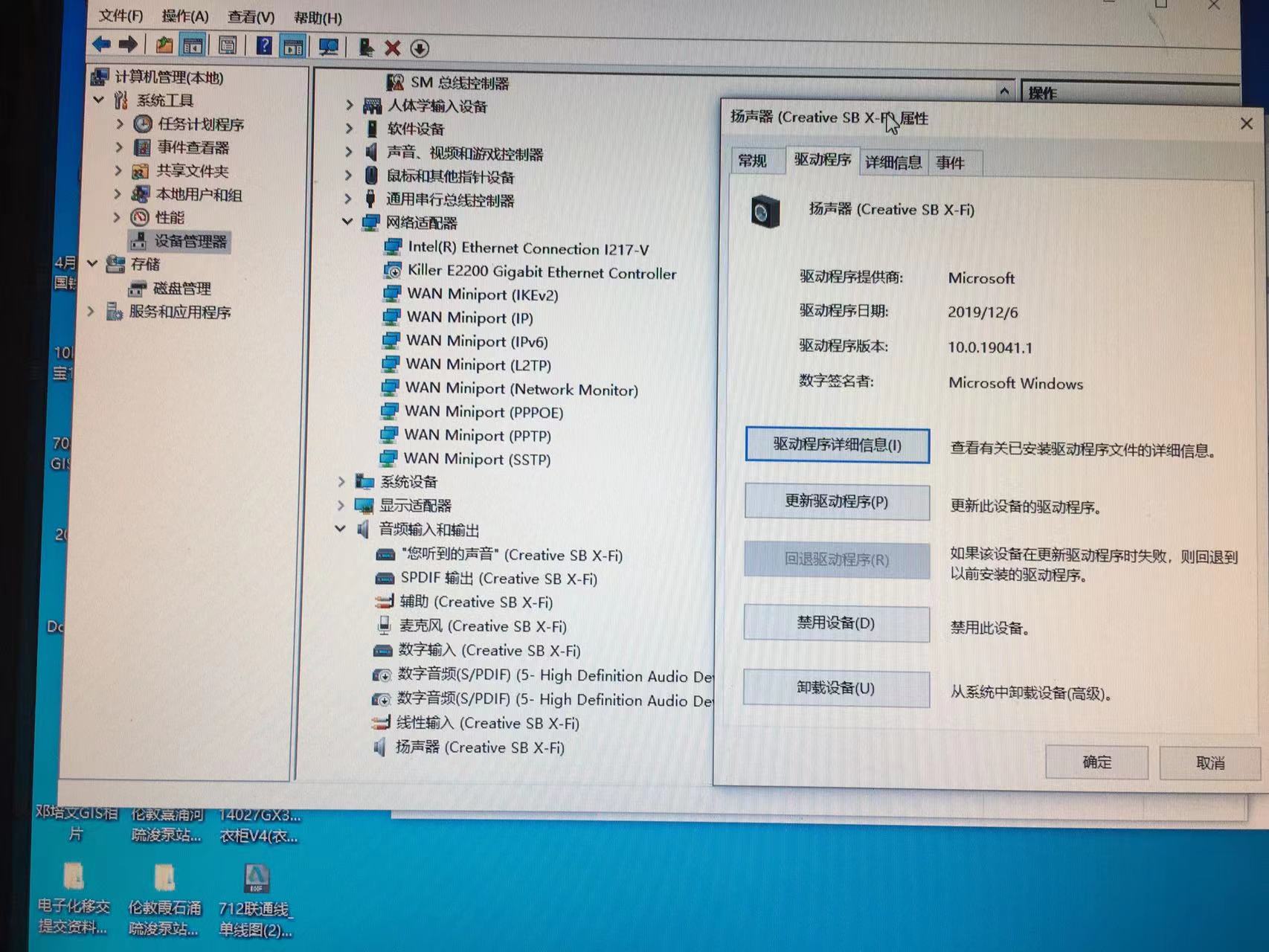Click the SPDIF 输出 device icon

385,578
